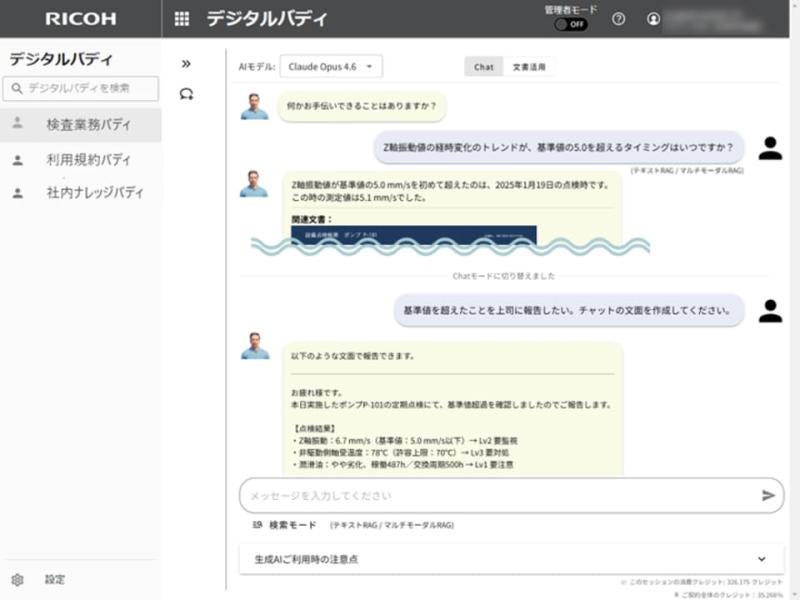This screenshot has width=800, height=600.
Task: Start new chat with headset icon
Action: pyautogui.click(x=186, y=94)
